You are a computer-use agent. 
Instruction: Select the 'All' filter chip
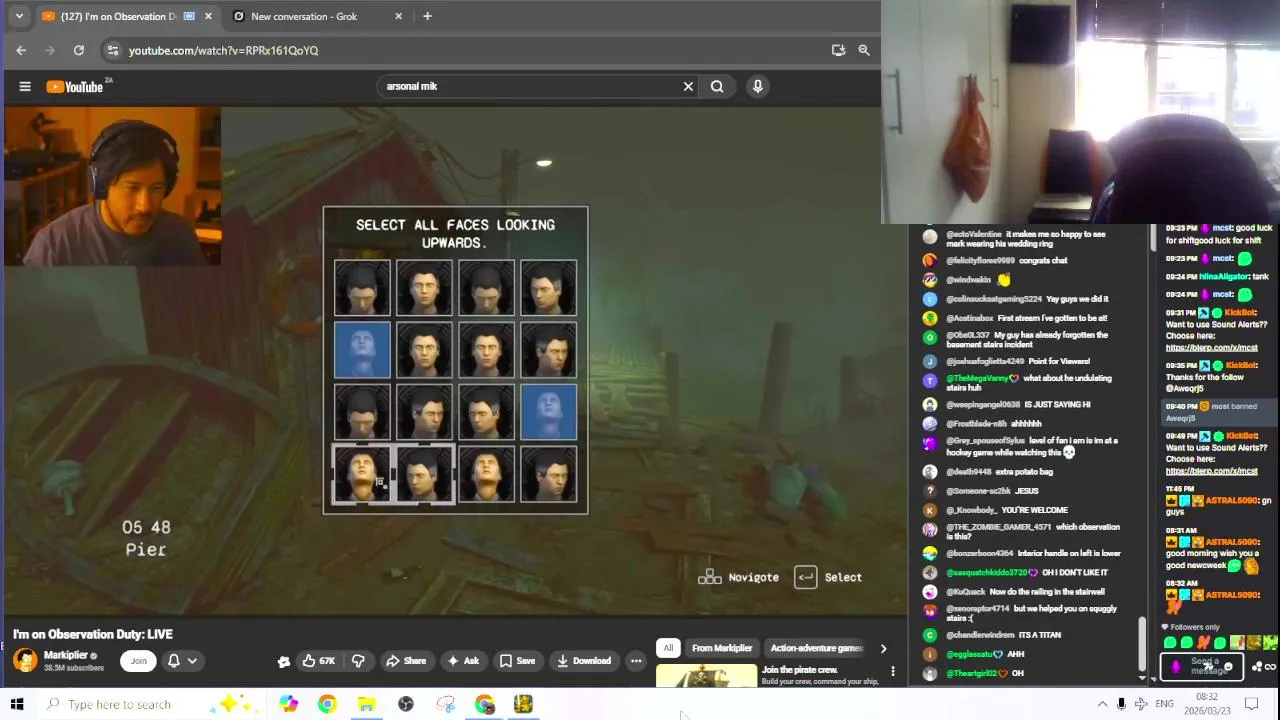coord(668,648)
